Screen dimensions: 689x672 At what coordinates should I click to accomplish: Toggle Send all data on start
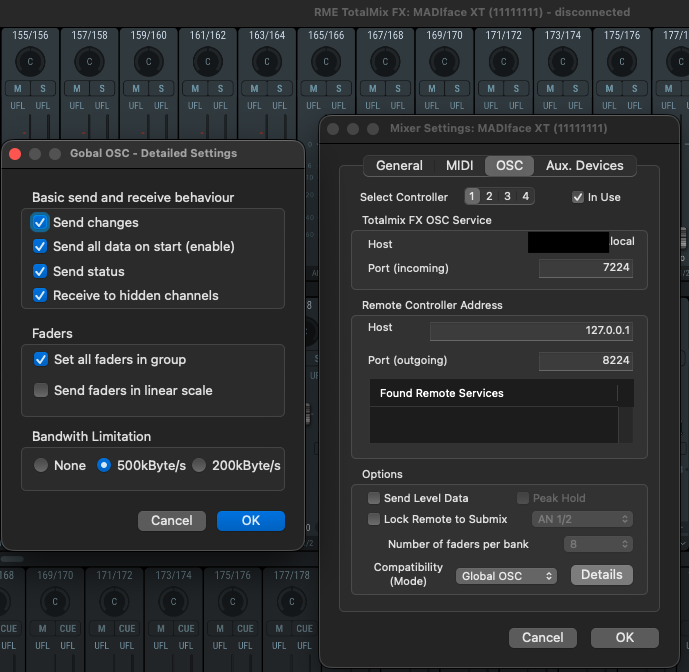point(40,246)
